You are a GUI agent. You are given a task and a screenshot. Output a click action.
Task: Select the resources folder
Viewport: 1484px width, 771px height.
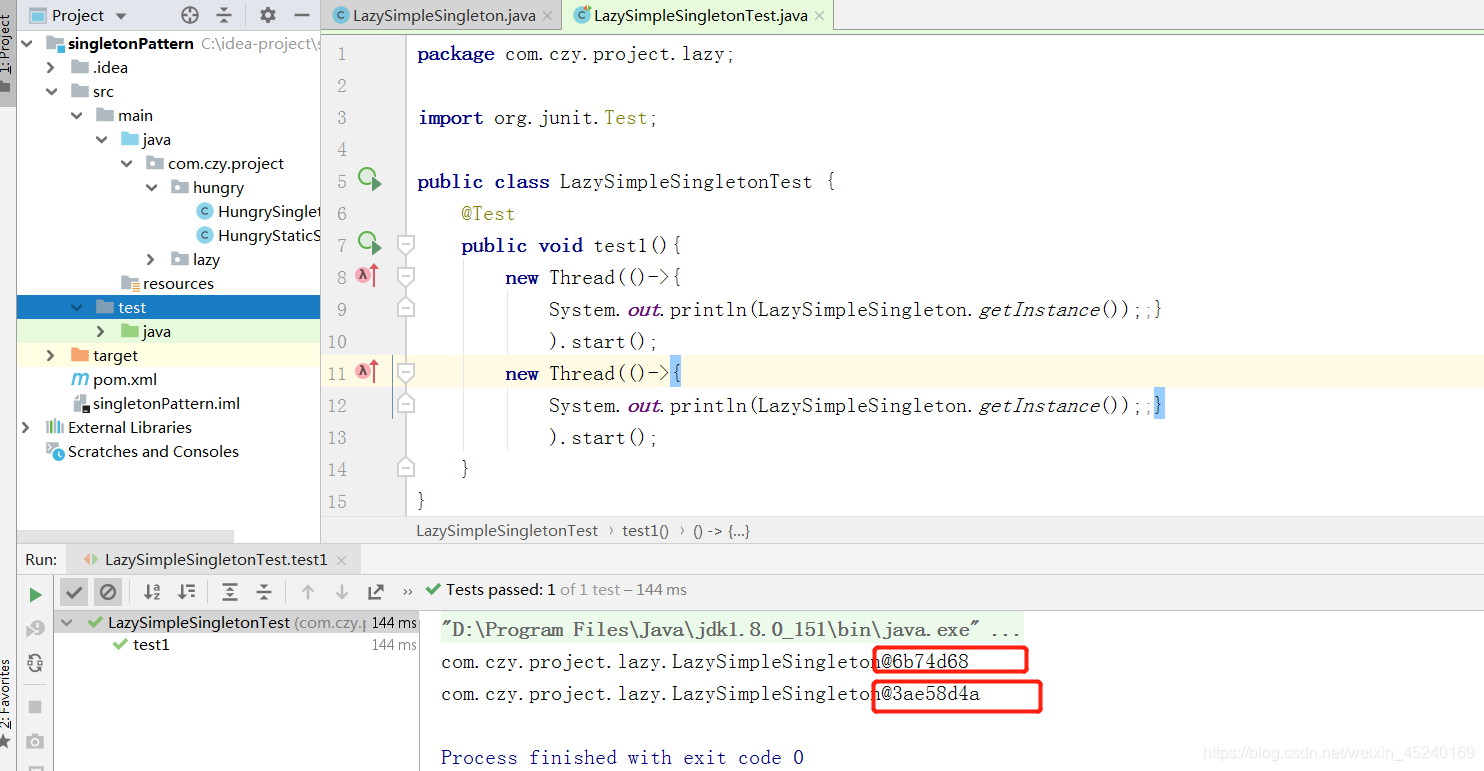click(167, 283)
